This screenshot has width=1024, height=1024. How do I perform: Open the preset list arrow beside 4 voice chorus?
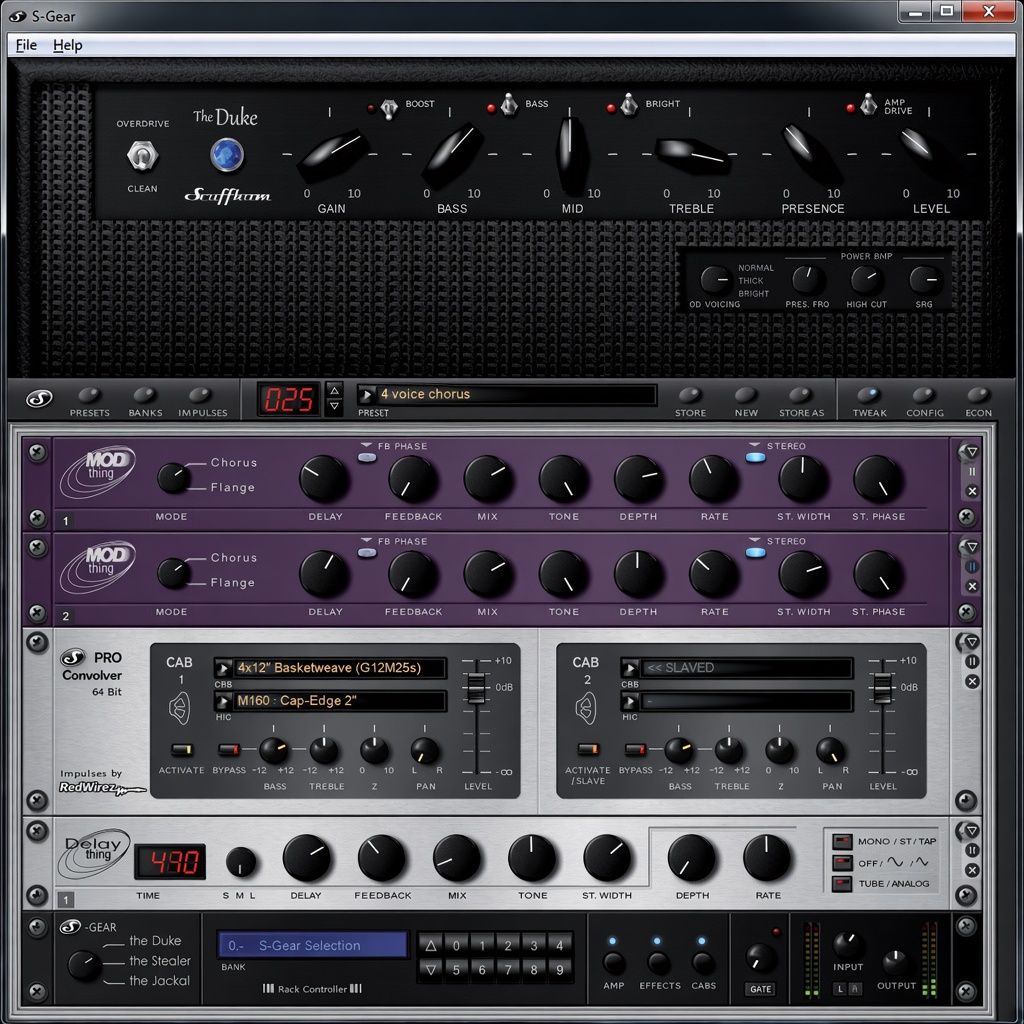[366, 394]
